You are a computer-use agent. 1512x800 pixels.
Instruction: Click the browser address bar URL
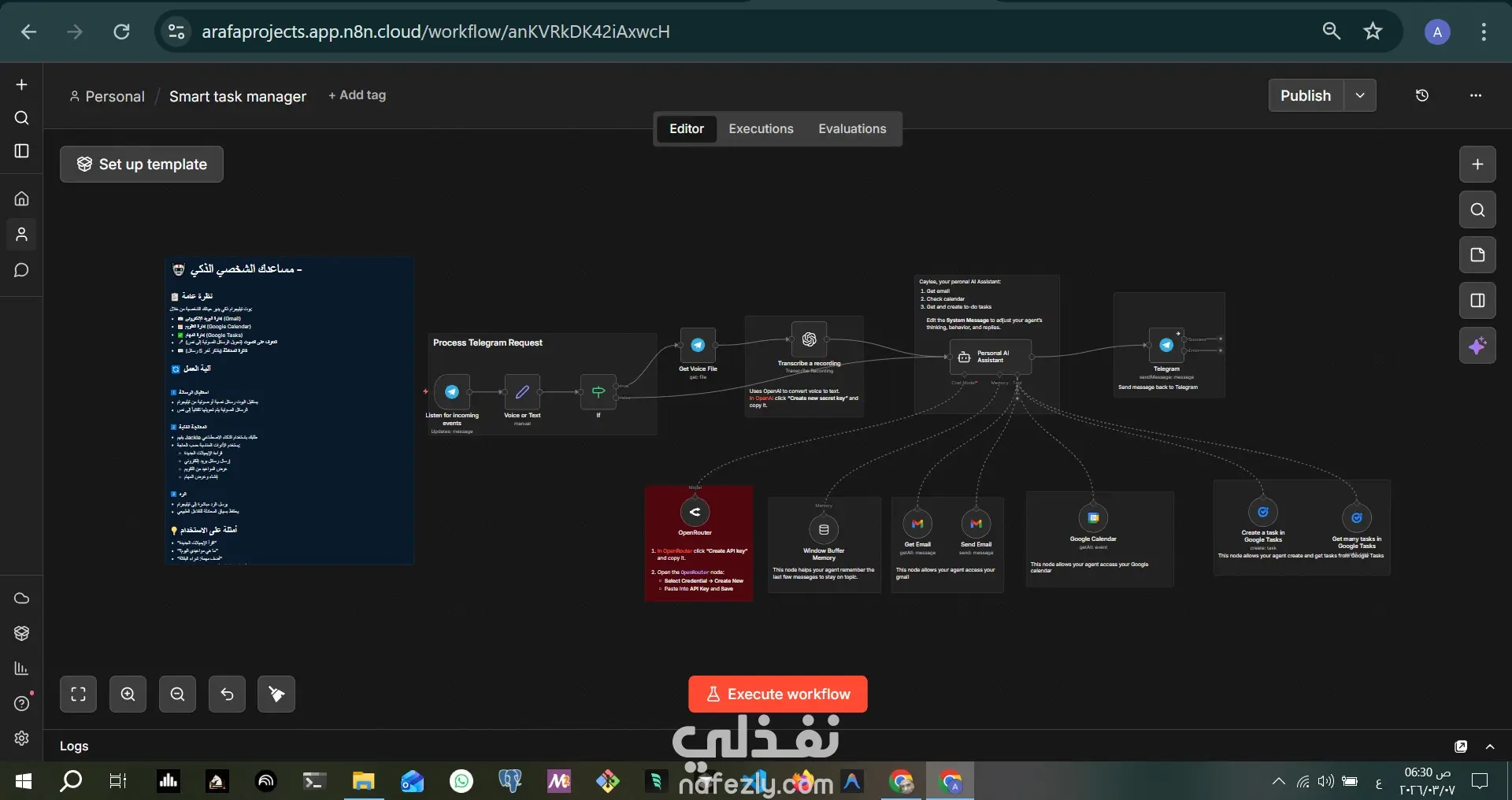(x=435, y=31)
